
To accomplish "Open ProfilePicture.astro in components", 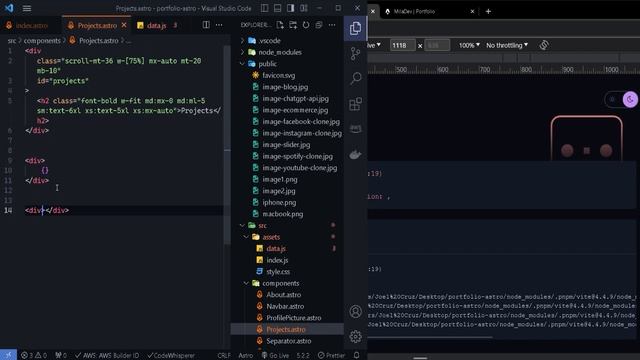I will point(293,318).
